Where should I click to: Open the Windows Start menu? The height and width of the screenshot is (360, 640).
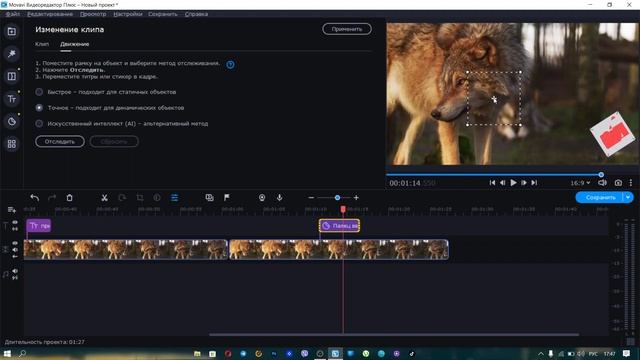coord(7,353)
